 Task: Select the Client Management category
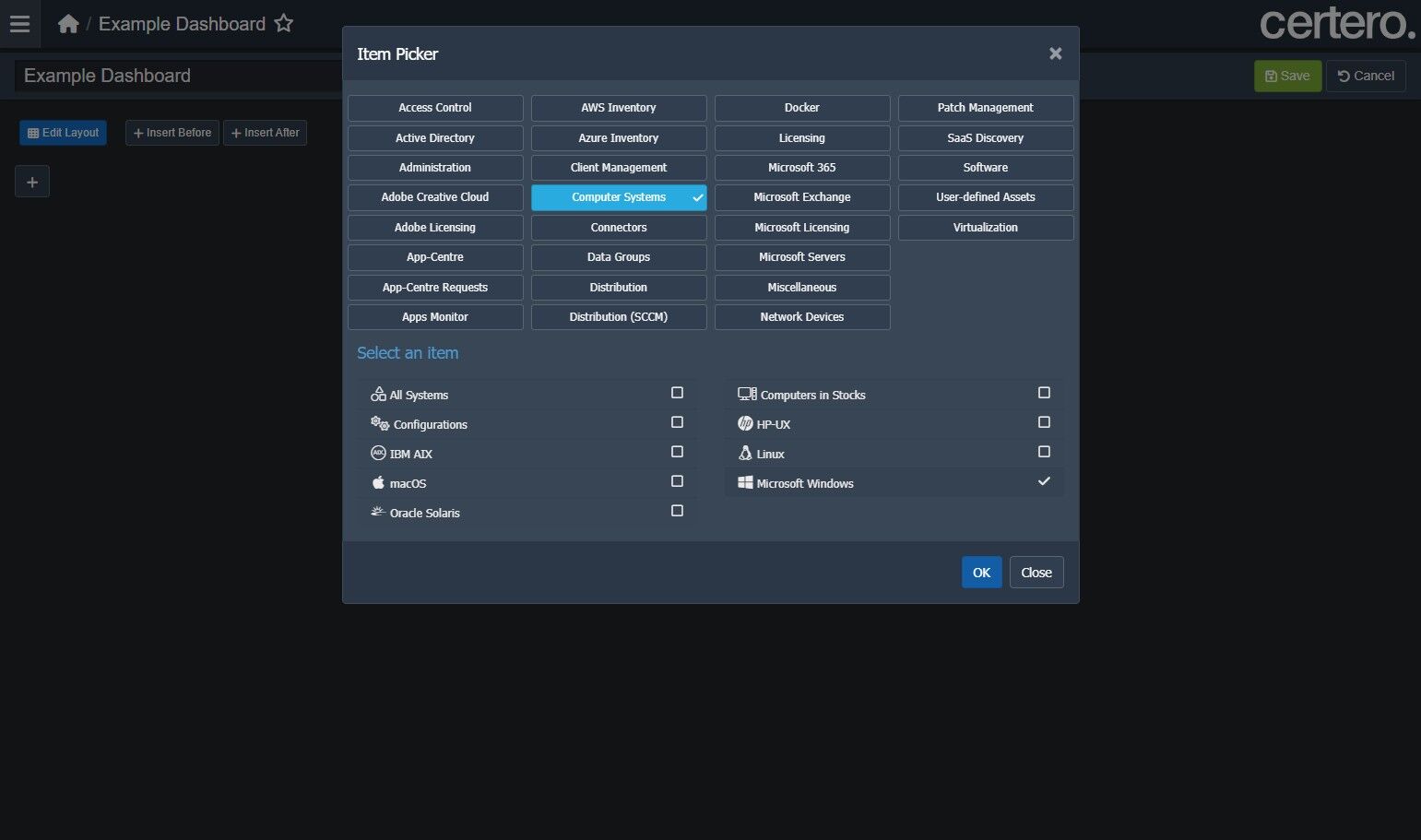[619, 168]
